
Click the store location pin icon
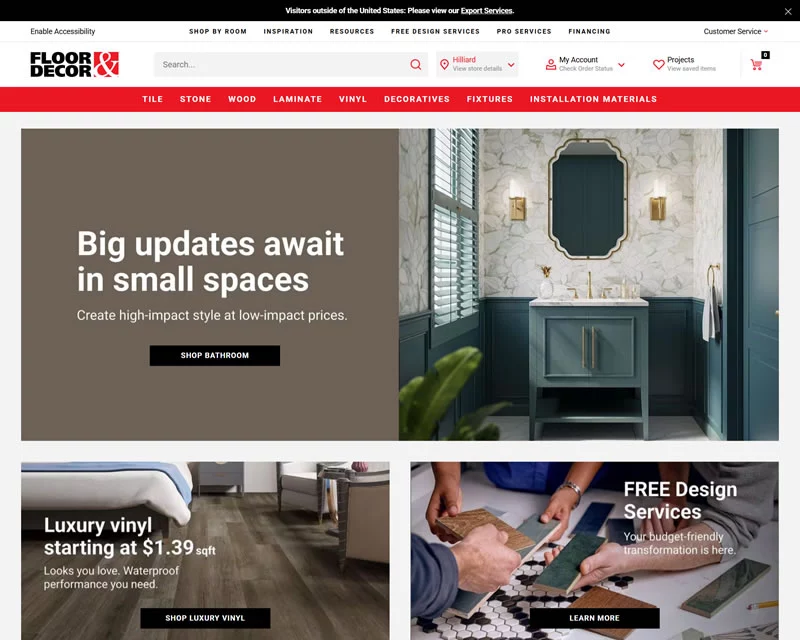(x=444, y=65)
